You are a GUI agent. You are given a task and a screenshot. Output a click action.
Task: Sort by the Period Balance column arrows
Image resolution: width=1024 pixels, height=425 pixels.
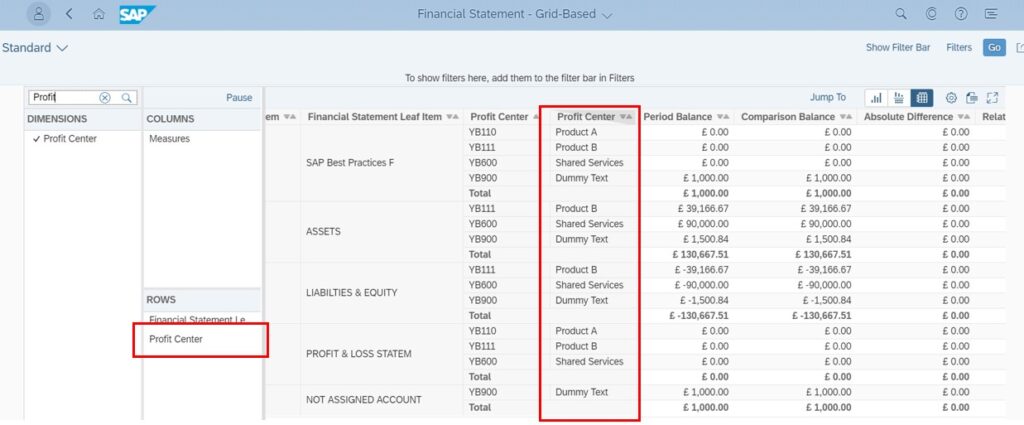pyautogui.click(x=722, y=117)
